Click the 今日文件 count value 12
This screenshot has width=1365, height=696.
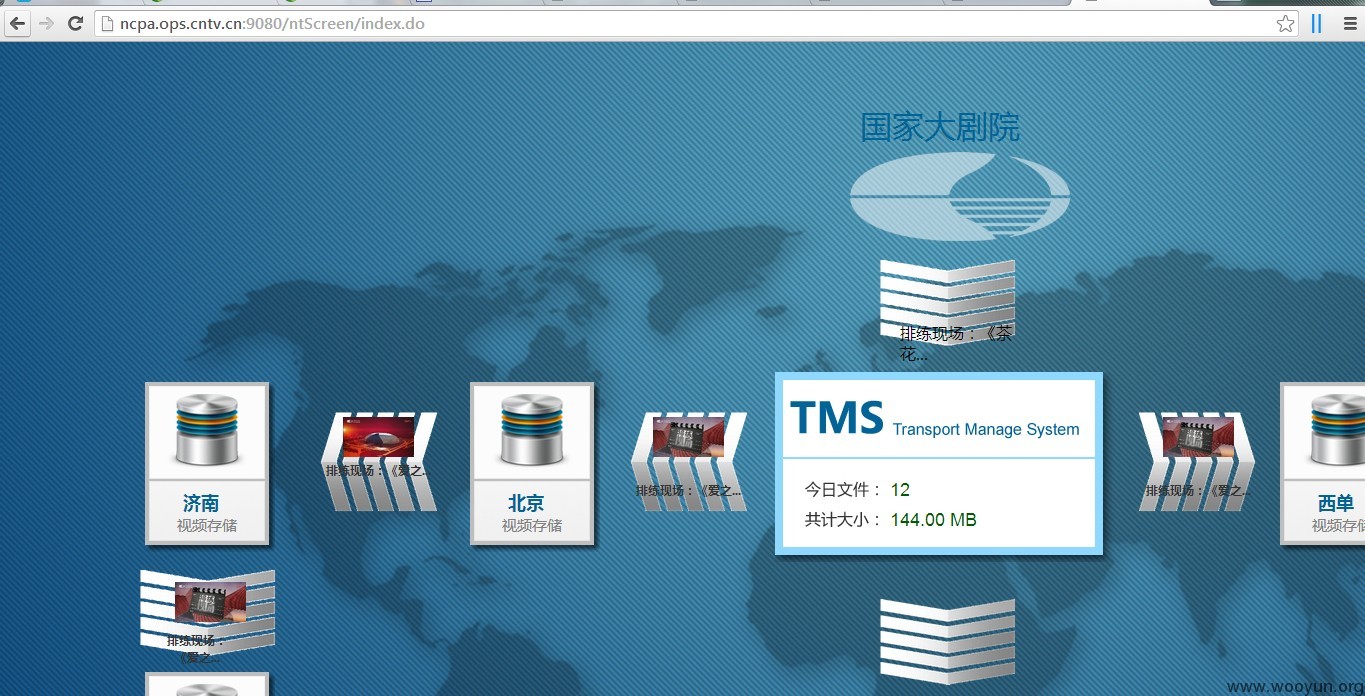(900, 490)
